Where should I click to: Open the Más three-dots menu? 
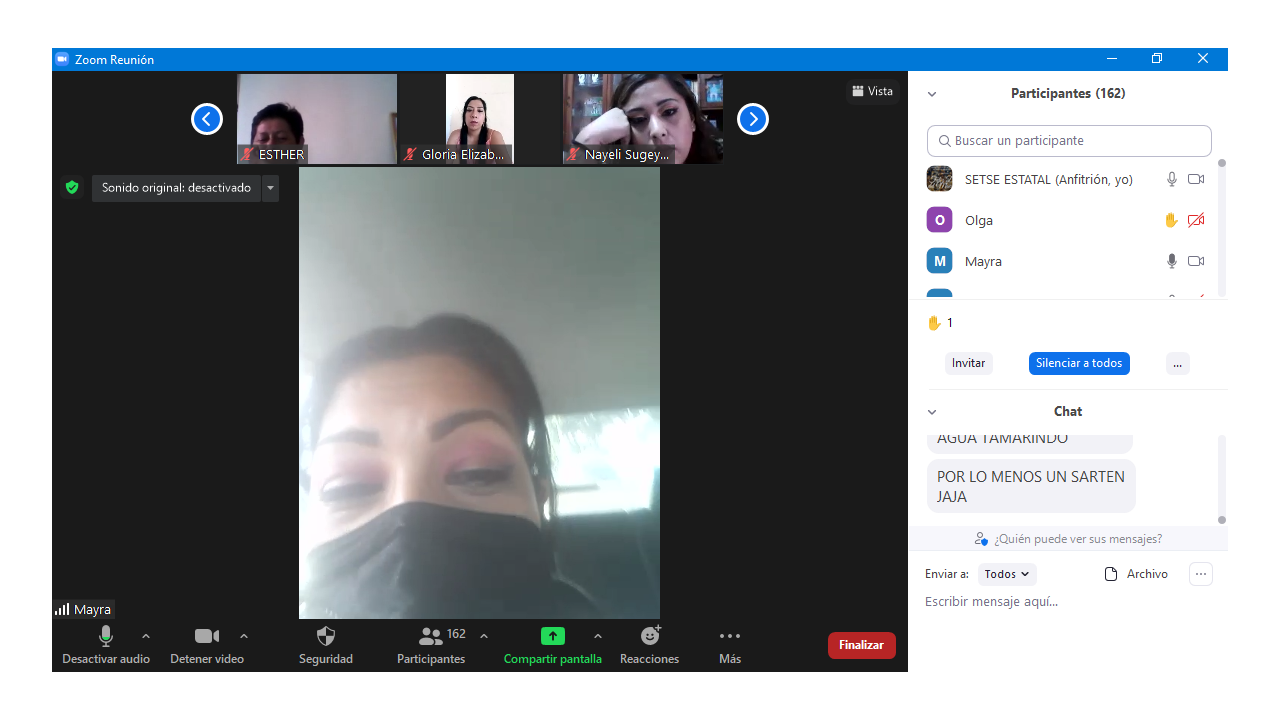click(x=730, y=636)
